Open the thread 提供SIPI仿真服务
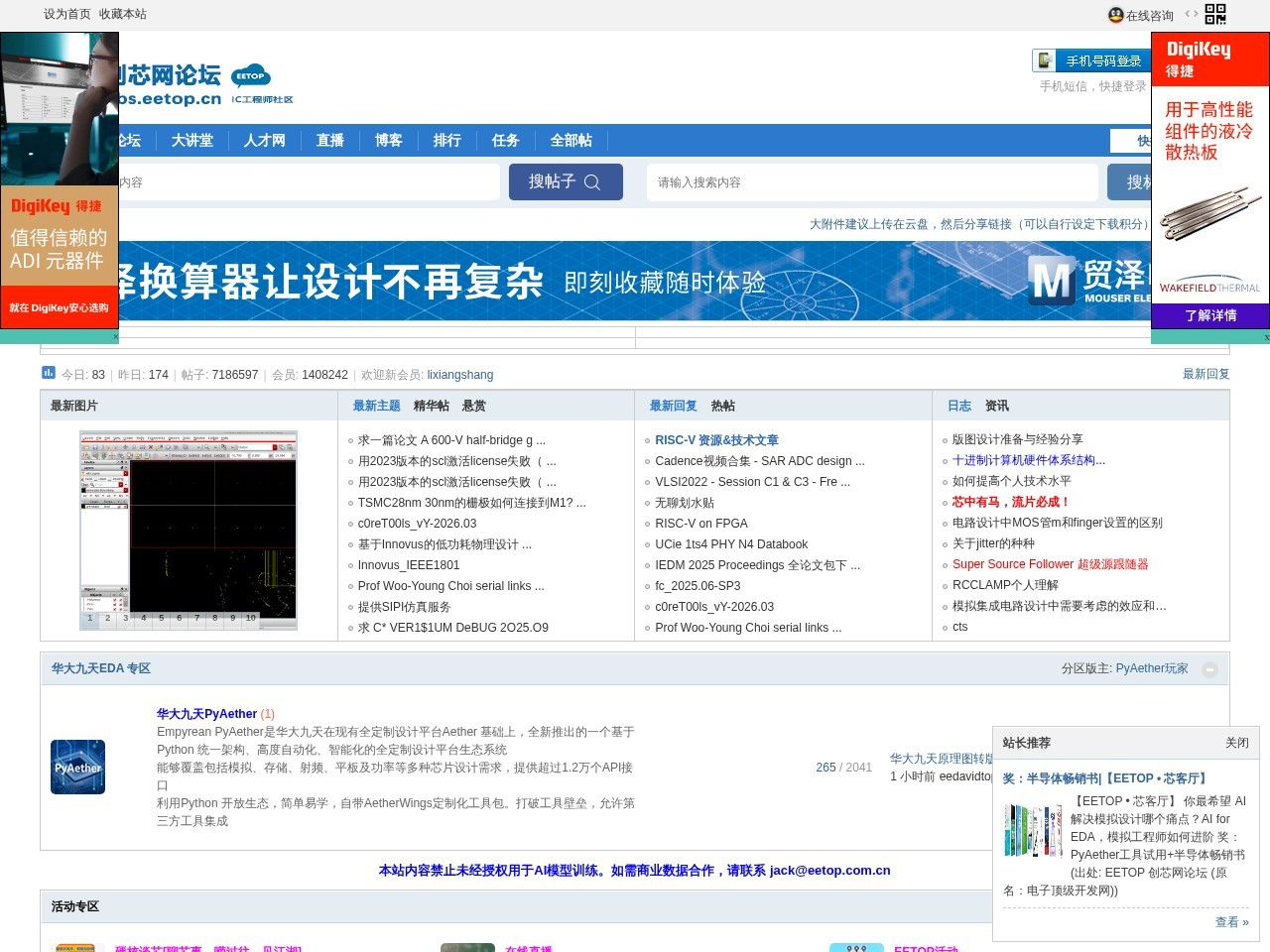This screenshot has height=952, width=1270. (x=404, y=607)
